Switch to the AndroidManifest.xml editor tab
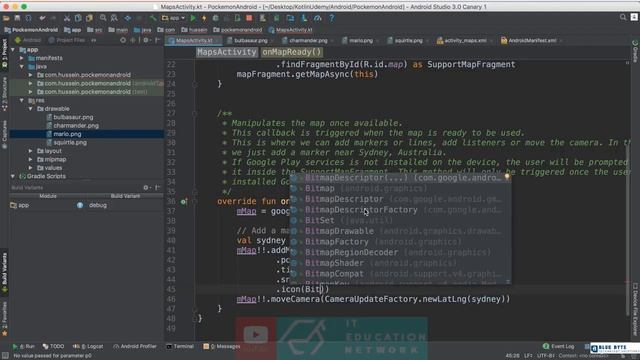Screen dimensions: 640x360 pyautogui.click(x=531, y=40)
